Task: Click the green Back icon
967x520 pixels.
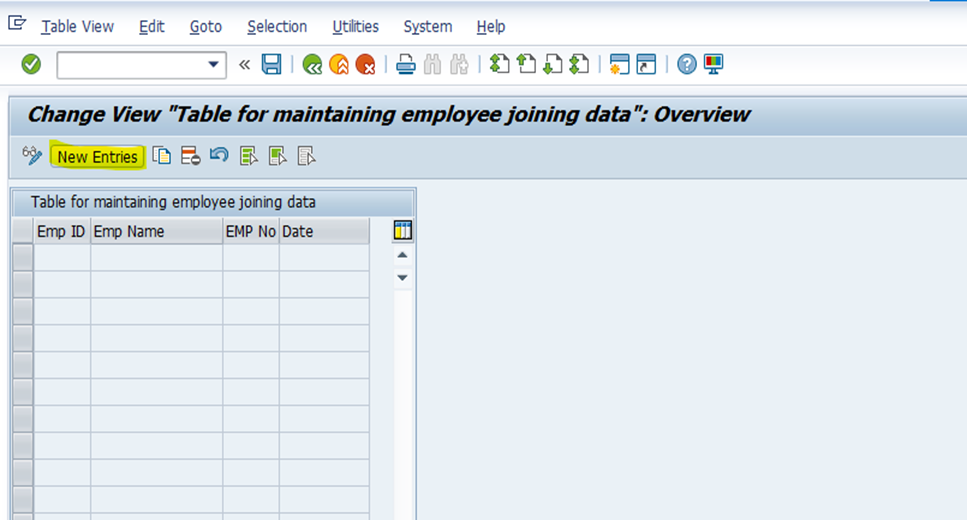Action: (312, 64)
